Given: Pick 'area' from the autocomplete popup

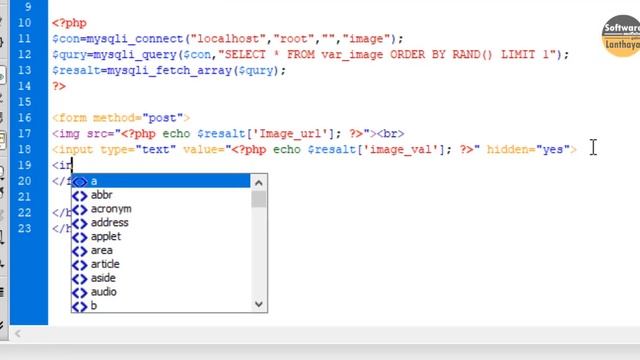Looking at the screenshot, I should (161, 251).
